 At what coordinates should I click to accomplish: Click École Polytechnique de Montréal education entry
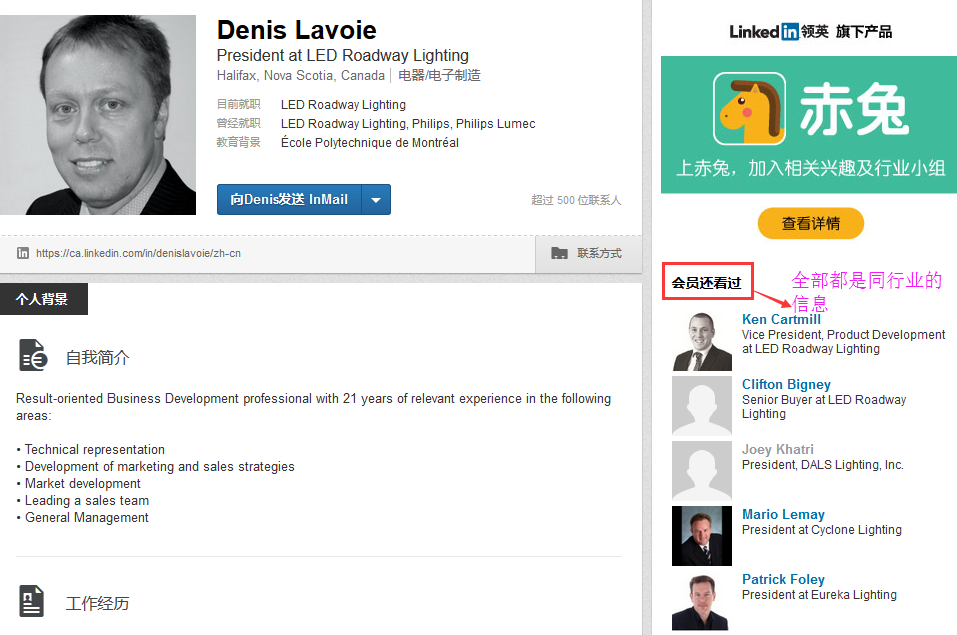click(x=370, y=143)
